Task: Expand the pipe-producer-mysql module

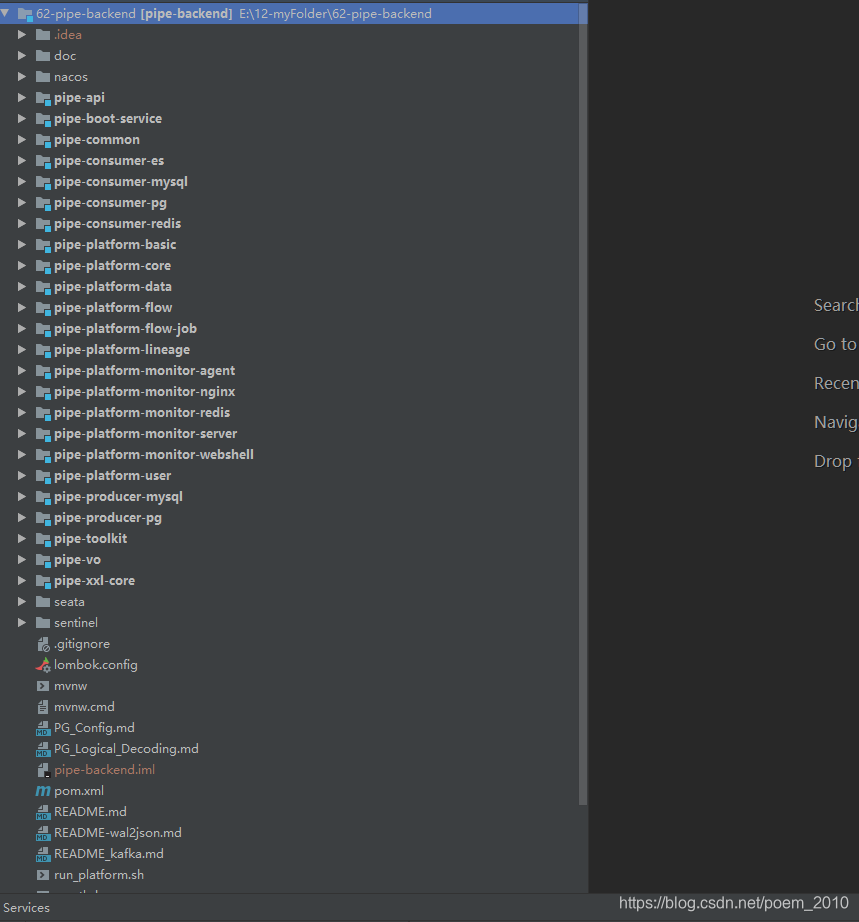Action: click(x=22, y=497)
